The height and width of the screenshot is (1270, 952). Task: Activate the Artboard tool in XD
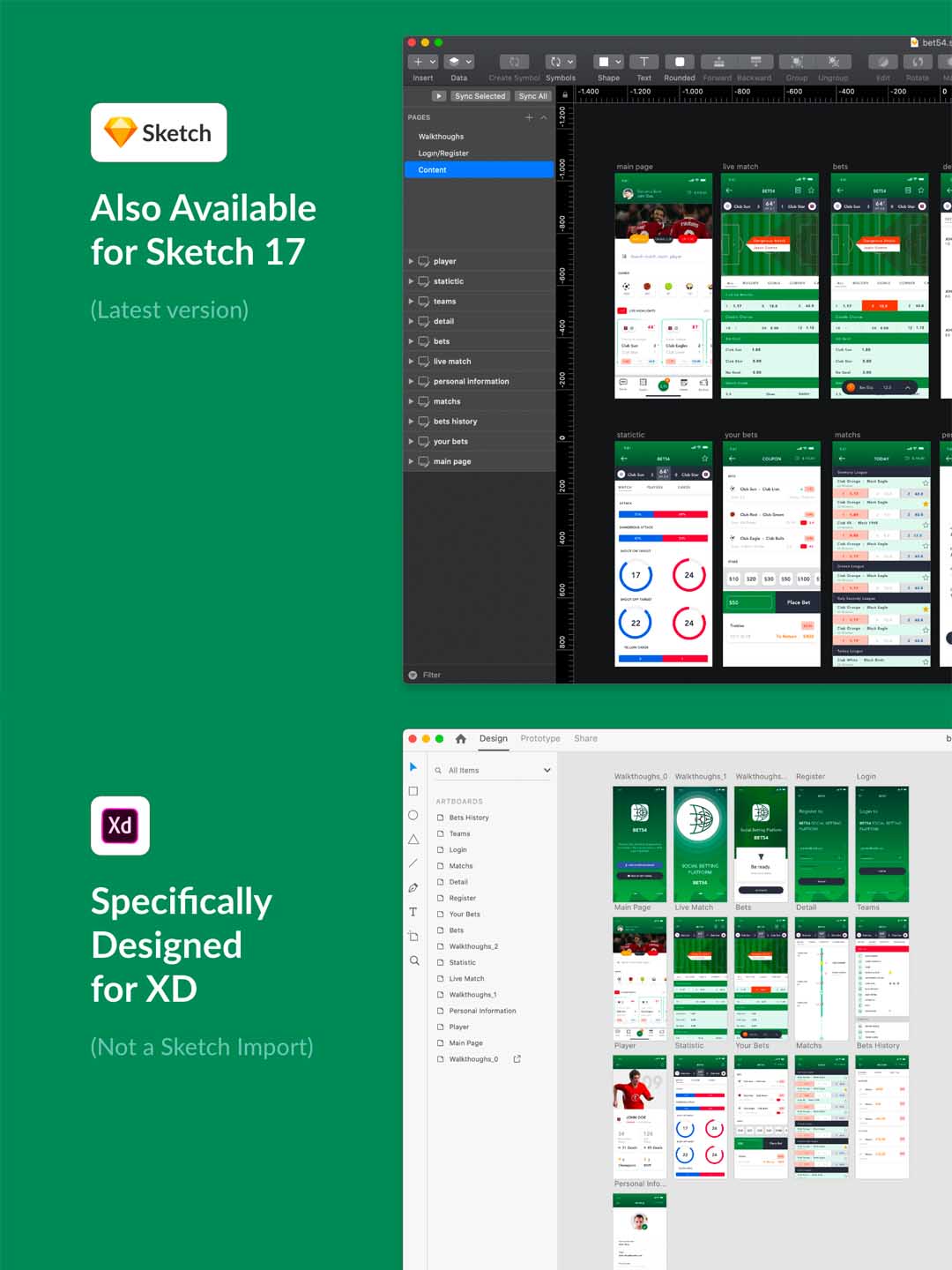pyautogui.click(x=413, y=937)
